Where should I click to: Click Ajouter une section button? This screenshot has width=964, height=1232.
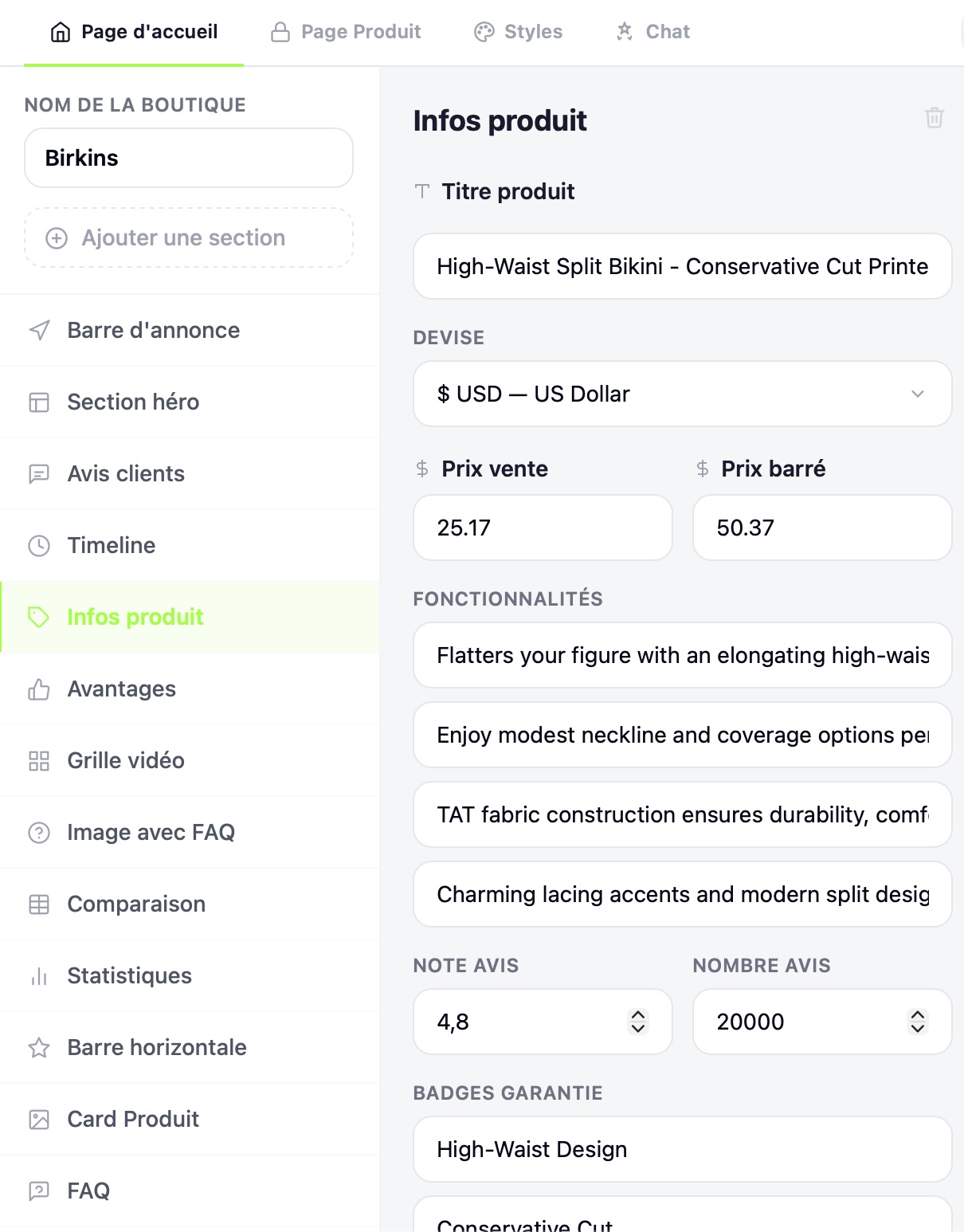tap(189, 237)
